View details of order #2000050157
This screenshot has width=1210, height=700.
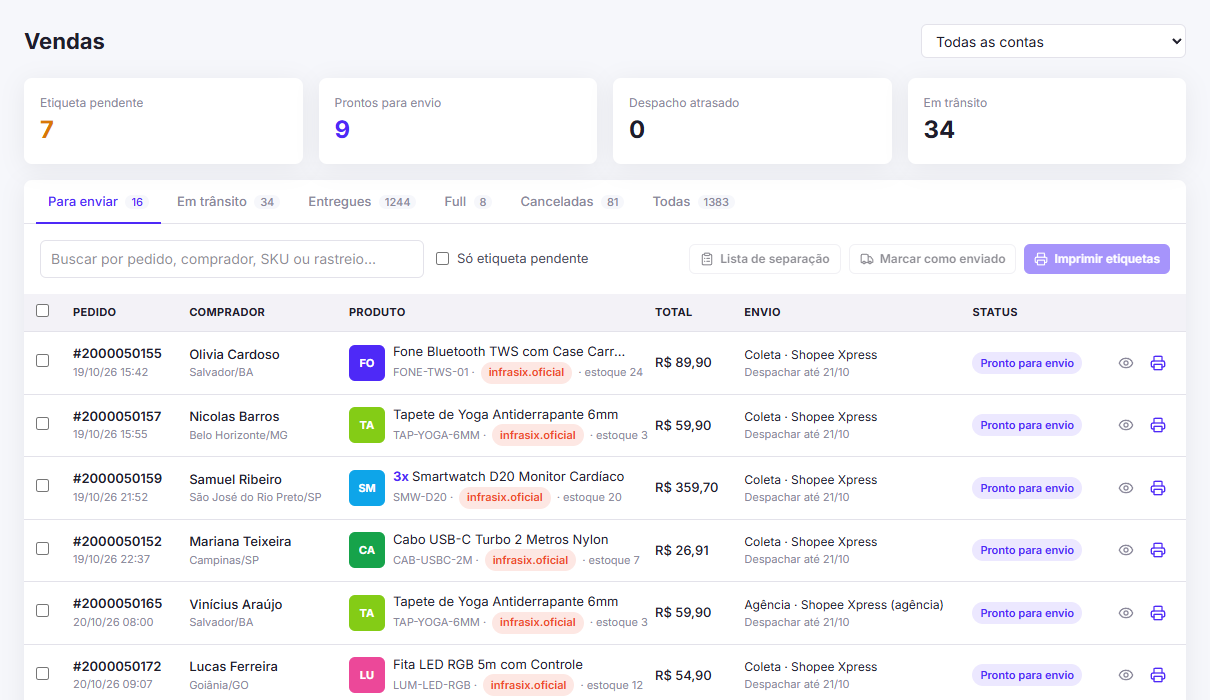pos(1126,425)
